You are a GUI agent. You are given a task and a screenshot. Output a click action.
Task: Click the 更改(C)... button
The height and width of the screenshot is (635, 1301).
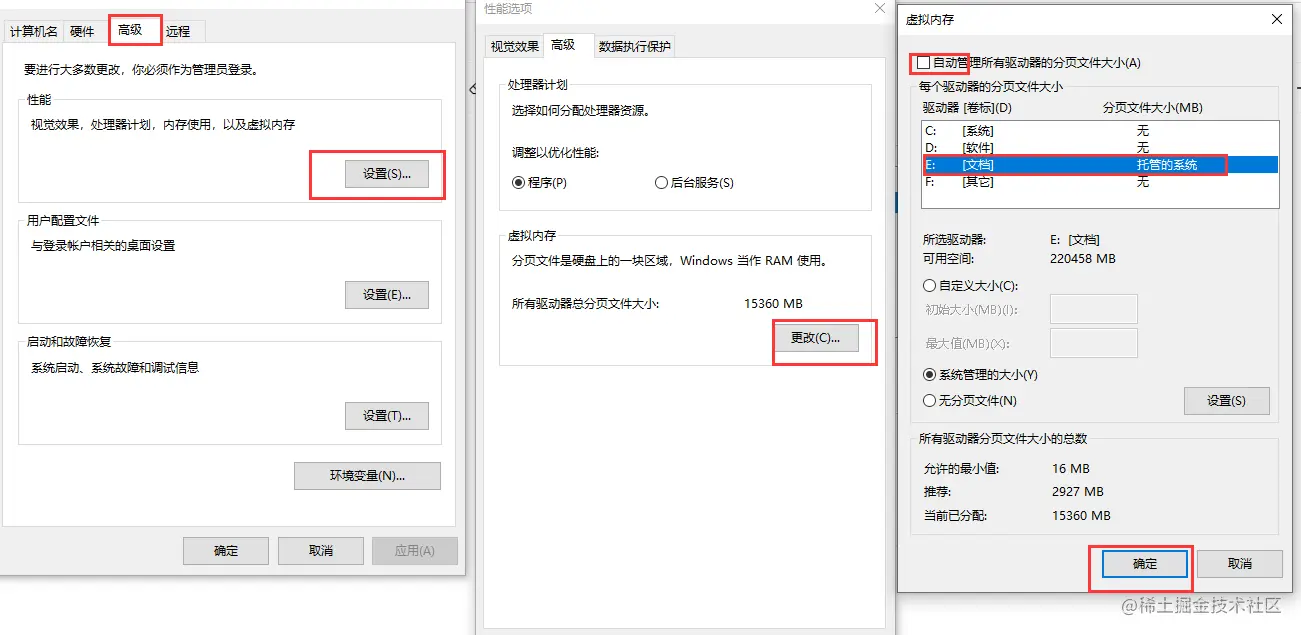point(816,337)
